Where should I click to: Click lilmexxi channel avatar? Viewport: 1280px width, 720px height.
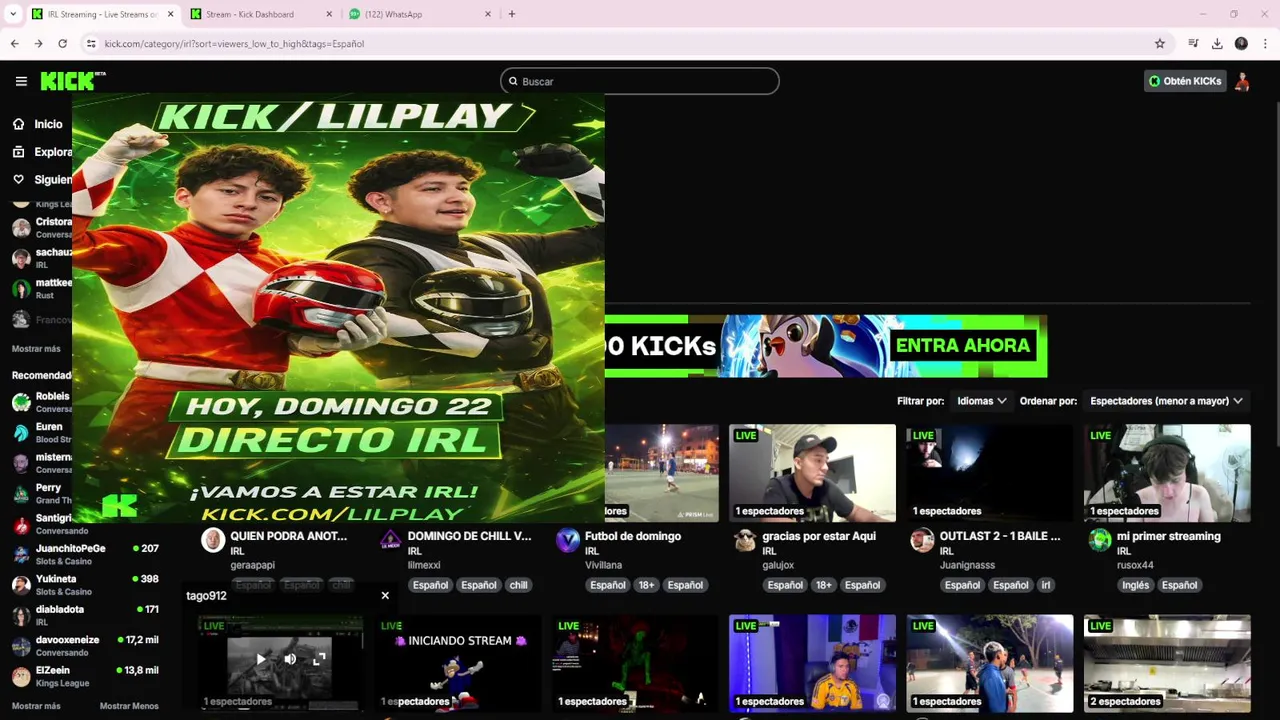[390, 541]
